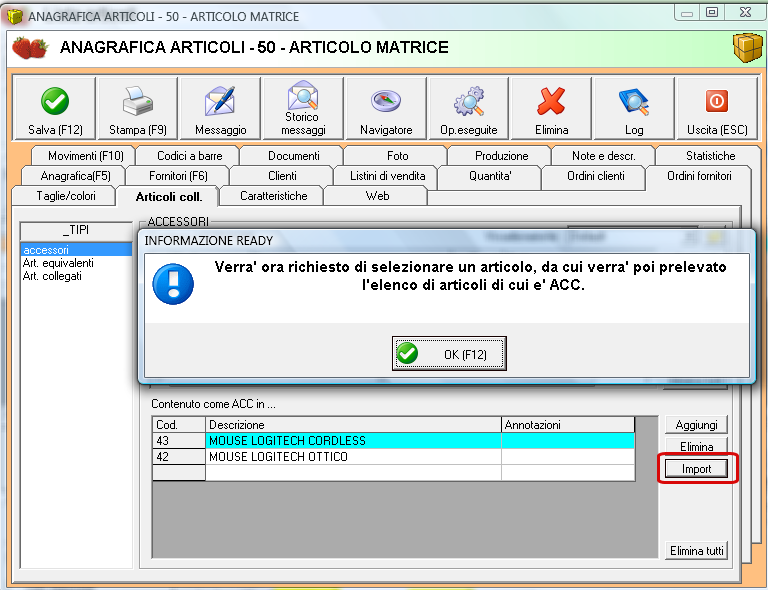Switch to the Clienti tab
The height and width of the screenshot is (590, 768).
[x=282, y=176]
